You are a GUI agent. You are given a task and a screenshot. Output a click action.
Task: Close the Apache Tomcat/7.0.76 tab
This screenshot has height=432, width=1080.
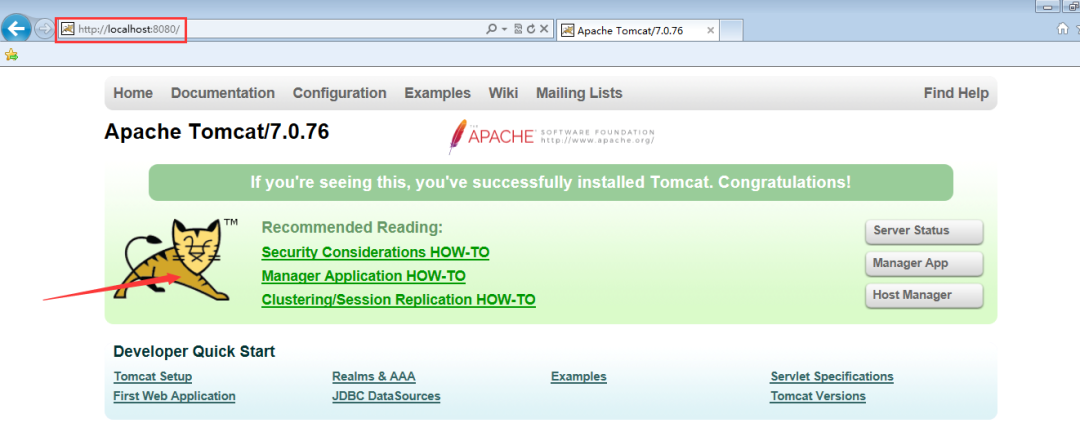click(711, 30)
